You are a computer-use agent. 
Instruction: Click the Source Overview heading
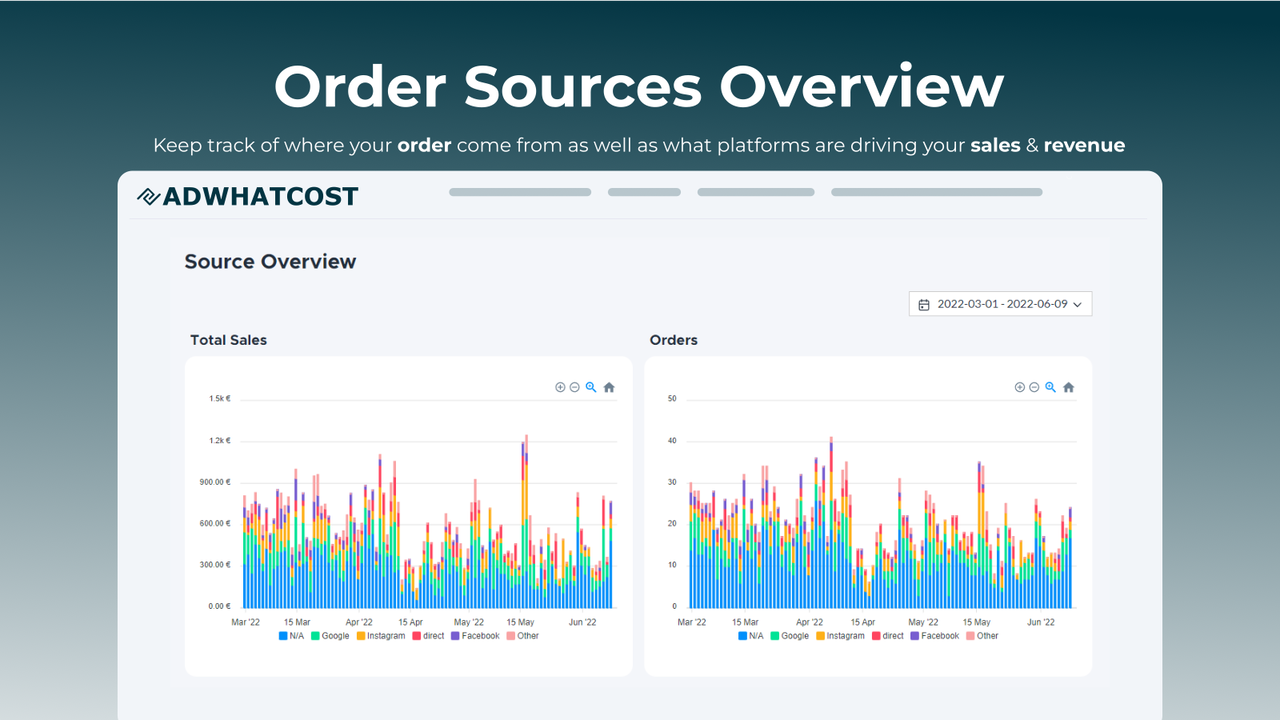(269, 261)
